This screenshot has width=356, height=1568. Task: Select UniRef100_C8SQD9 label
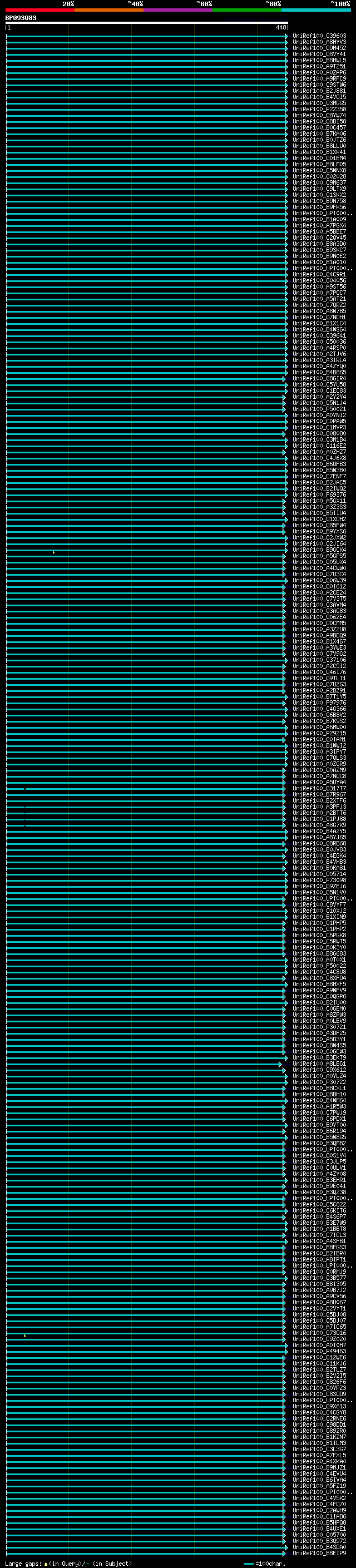pyautogui.click(x=319, y=1394)
